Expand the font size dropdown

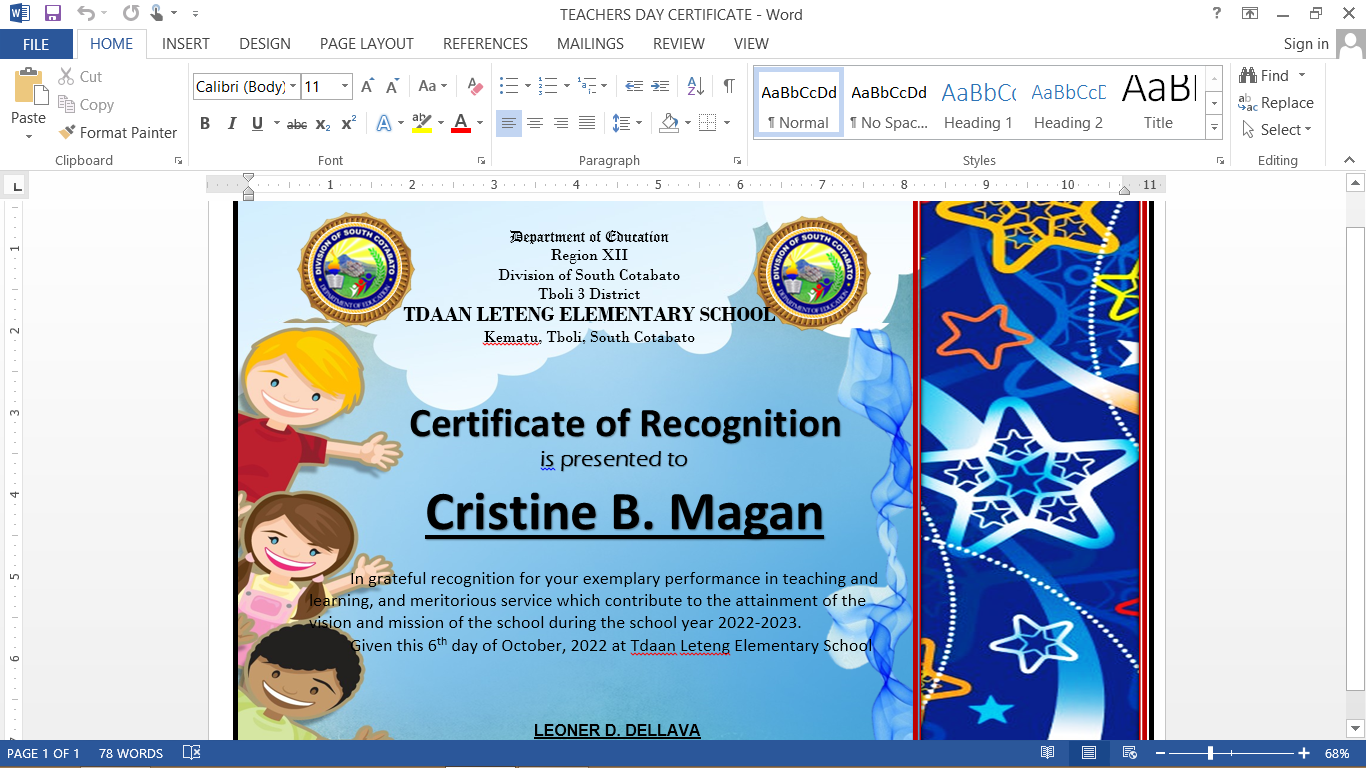pyautogui.click(x=345, y=87)
